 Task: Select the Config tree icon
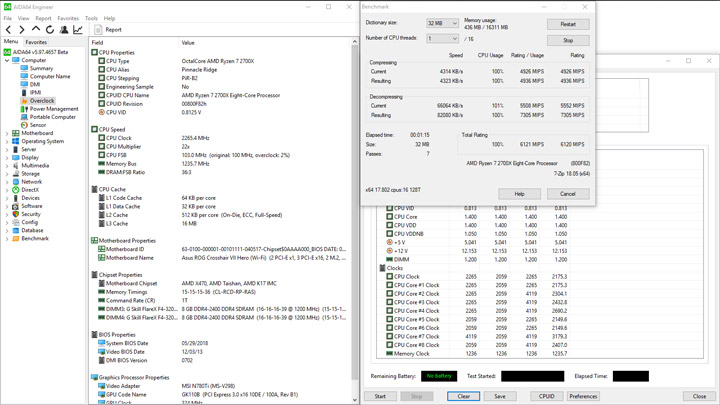pyautogui.click(x=16, y=222)
